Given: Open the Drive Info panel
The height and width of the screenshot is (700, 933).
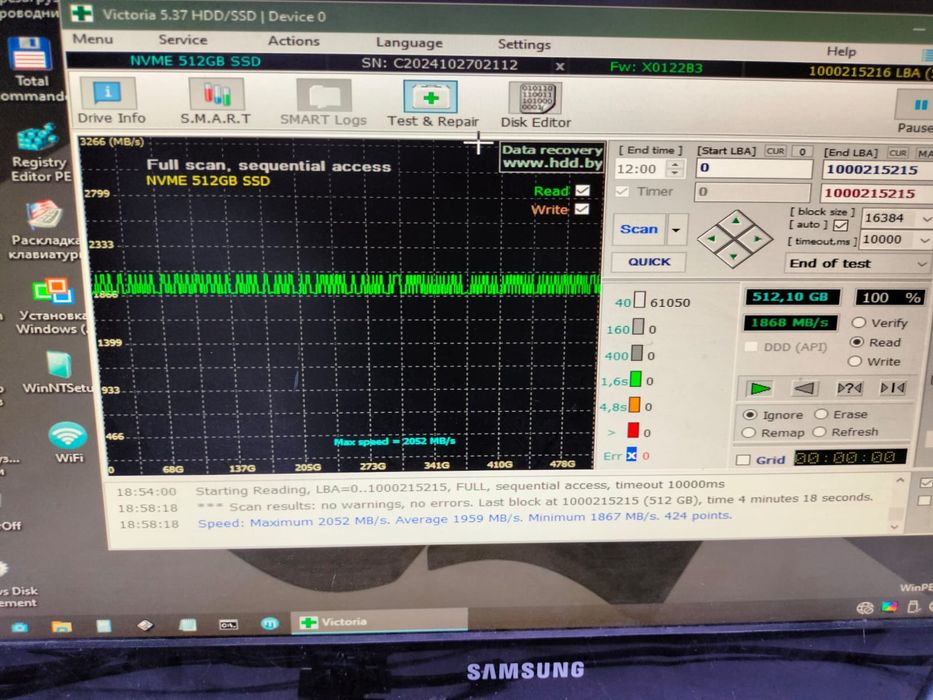Looking at the screenshot, I should click(111, 101).
